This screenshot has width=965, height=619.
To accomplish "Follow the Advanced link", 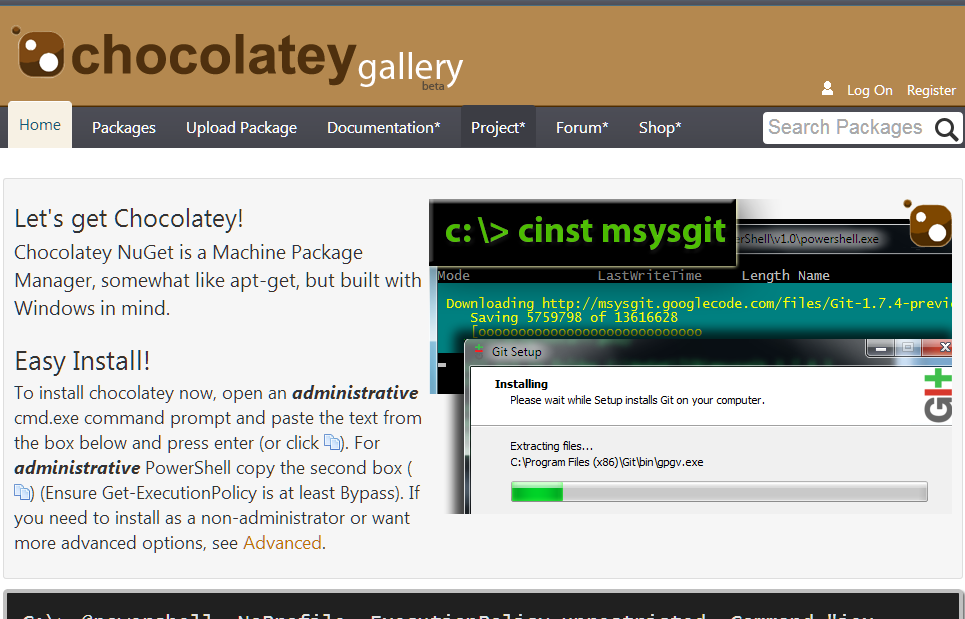I will coord(282,542).
